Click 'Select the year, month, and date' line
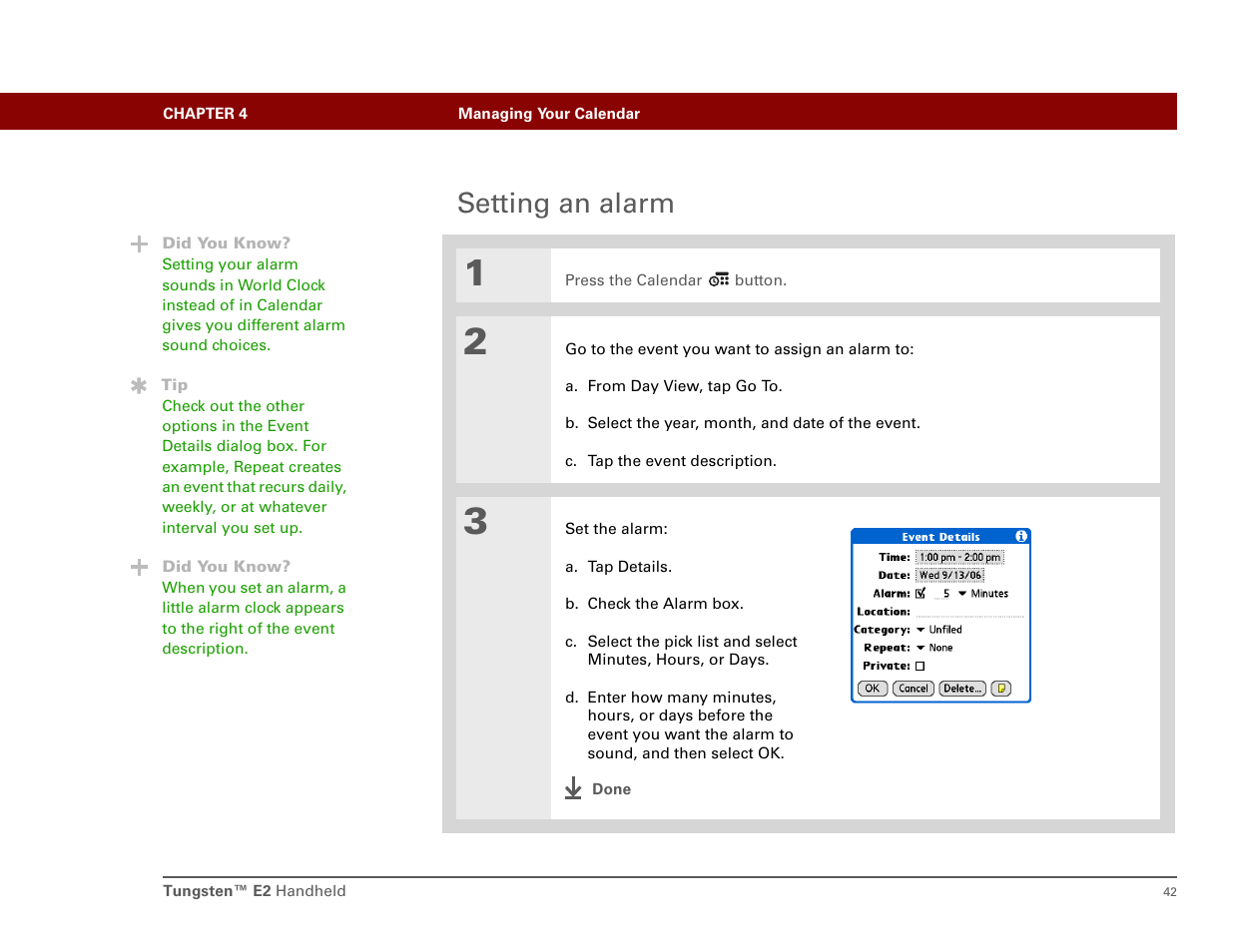The image size is (1233, 952). click(x=754, y=423)
